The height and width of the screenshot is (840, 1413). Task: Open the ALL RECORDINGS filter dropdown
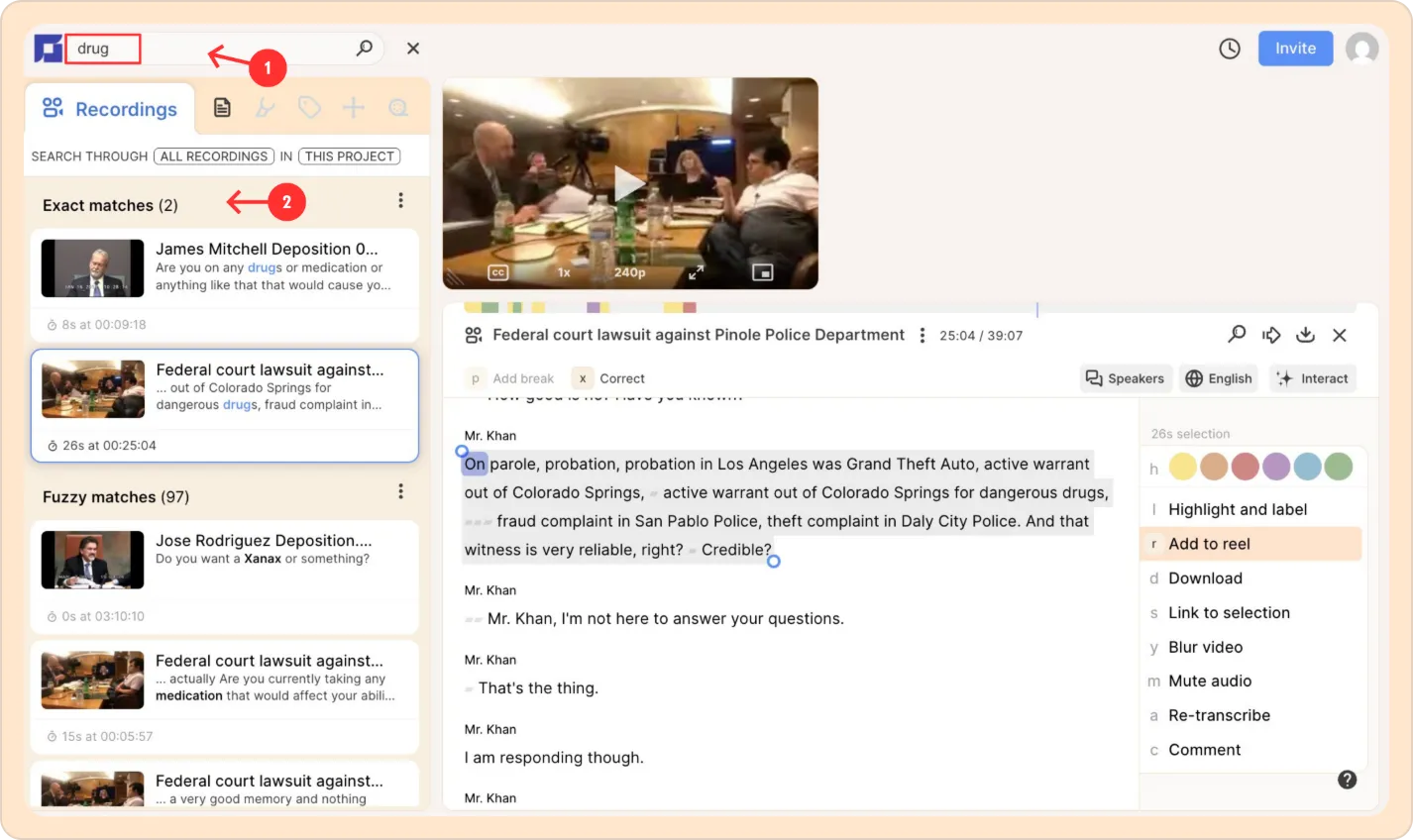214,157
